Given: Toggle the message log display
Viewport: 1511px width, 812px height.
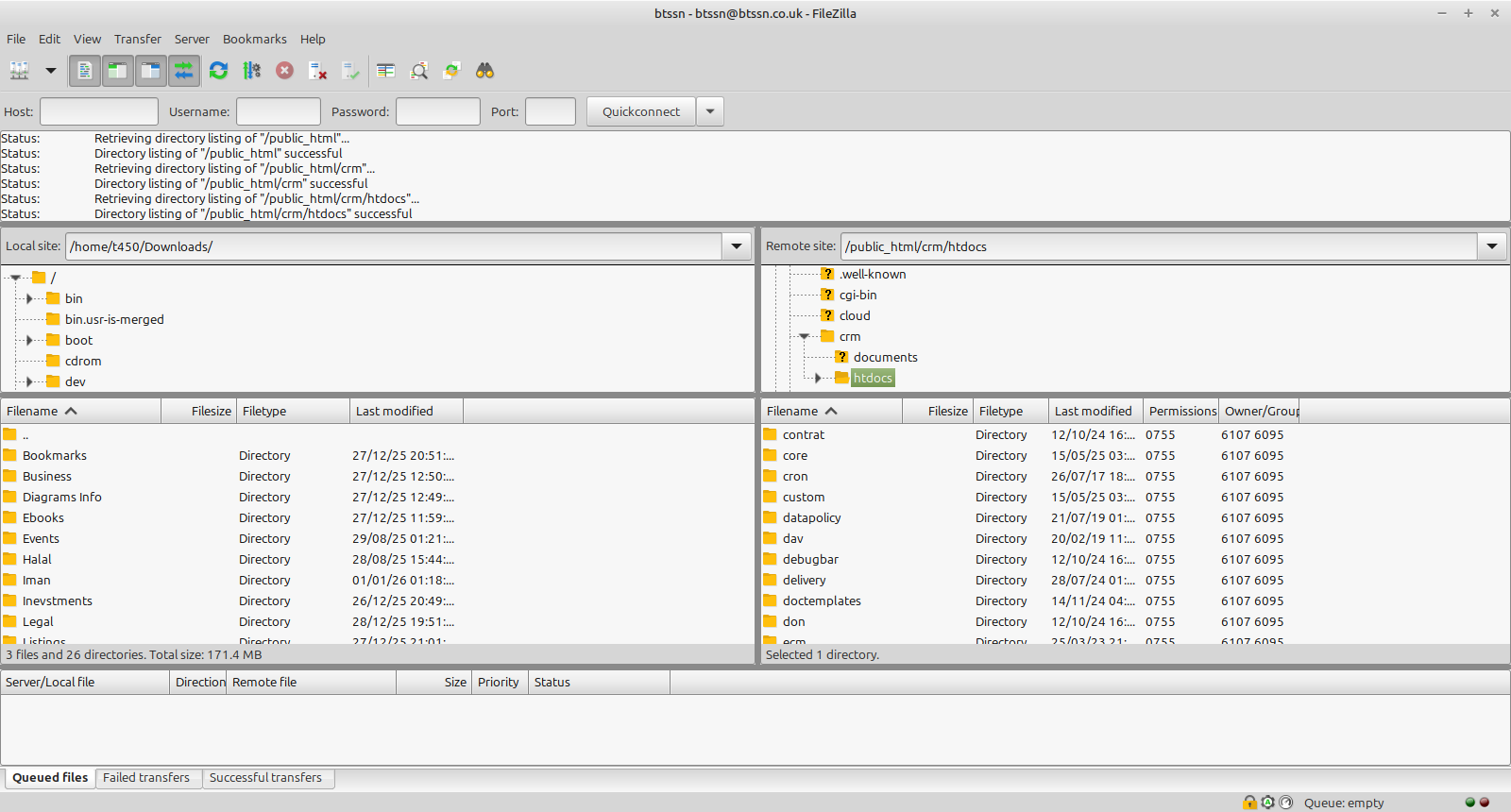Looking at the screenshot, I should (85, 71).
